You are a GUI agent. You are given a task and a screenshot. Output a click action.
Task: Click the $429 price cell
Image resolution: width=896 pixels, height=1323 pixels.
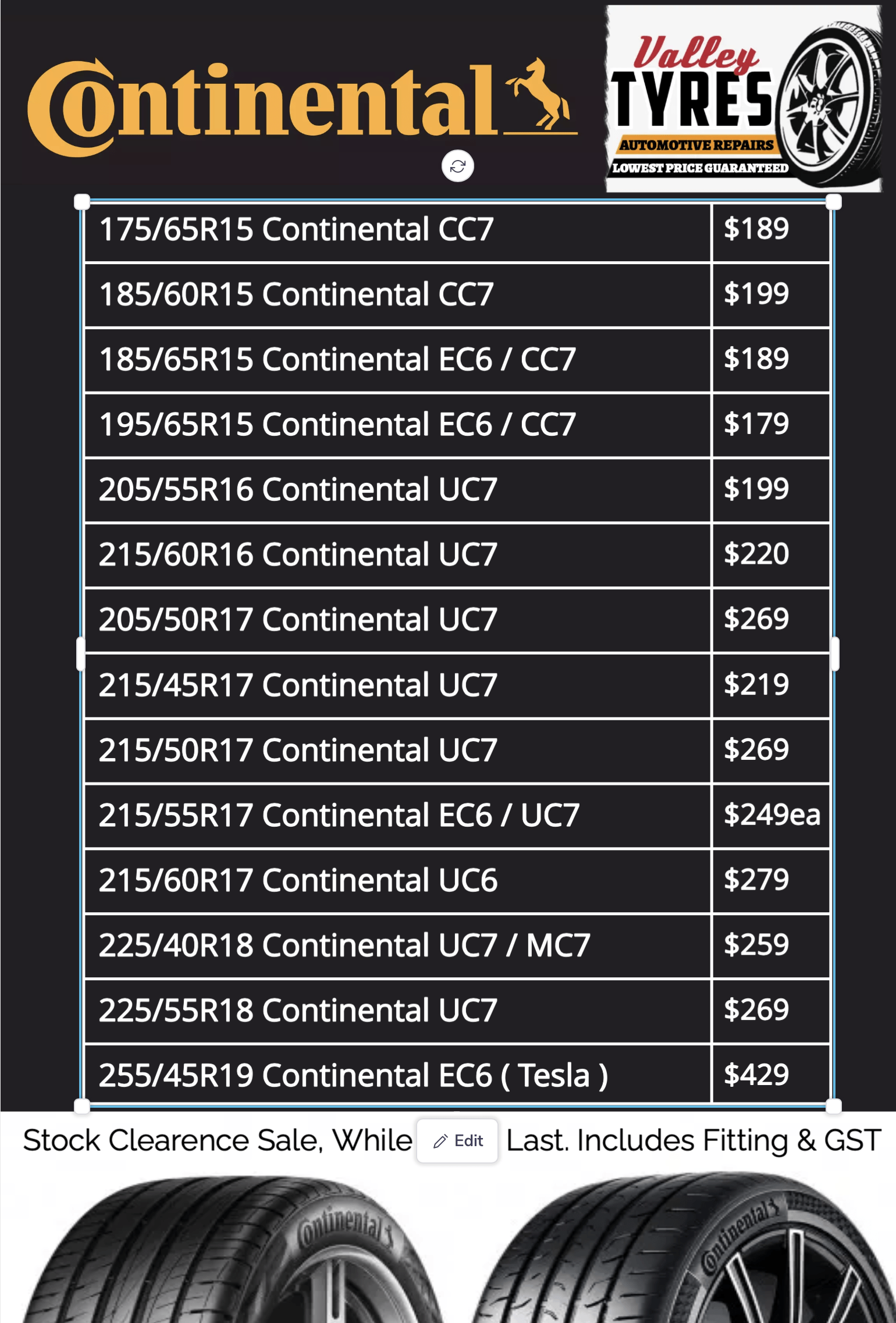click(x=771, y=1075)
